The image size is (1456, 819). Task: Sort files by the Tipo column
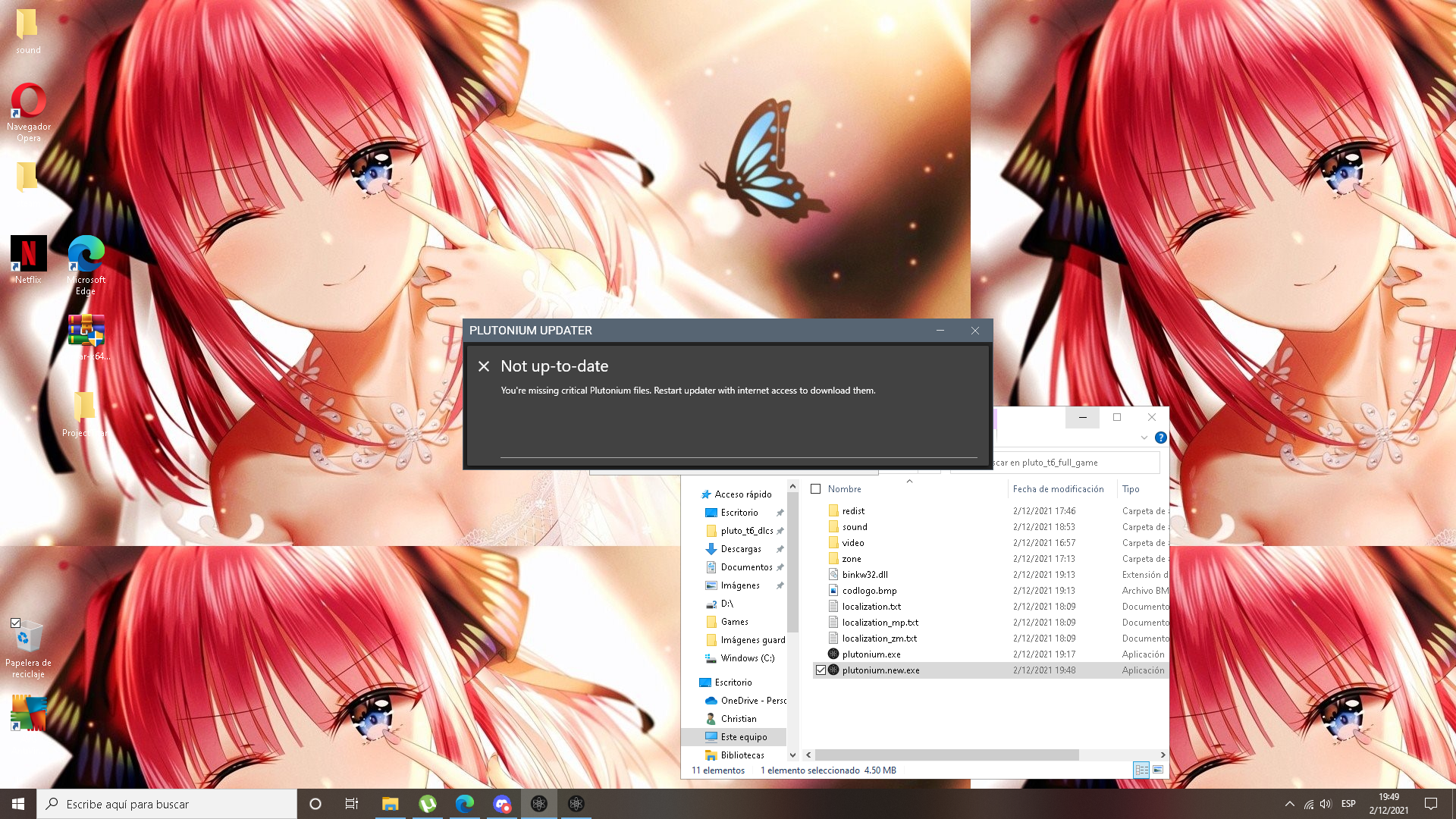[1131, 489]
